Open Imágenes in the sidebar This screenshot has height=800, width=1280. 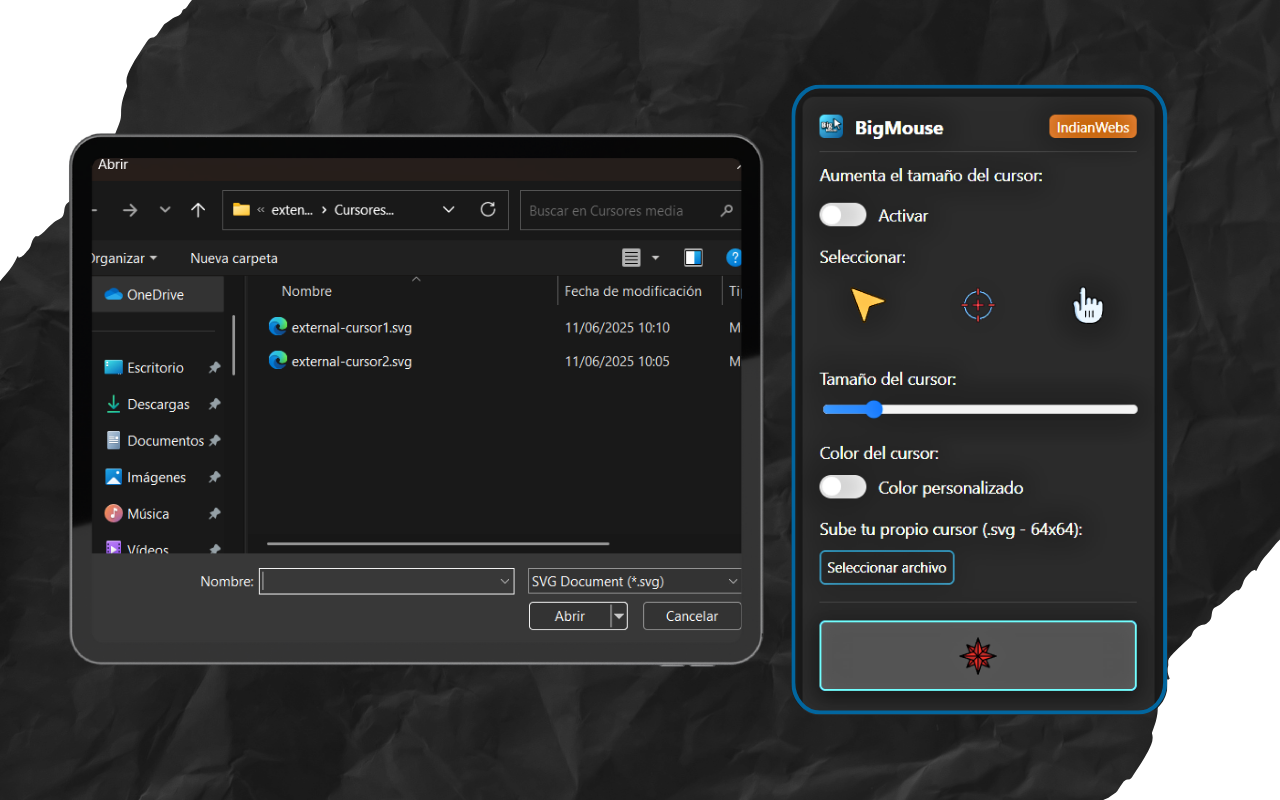pos(146,478)
